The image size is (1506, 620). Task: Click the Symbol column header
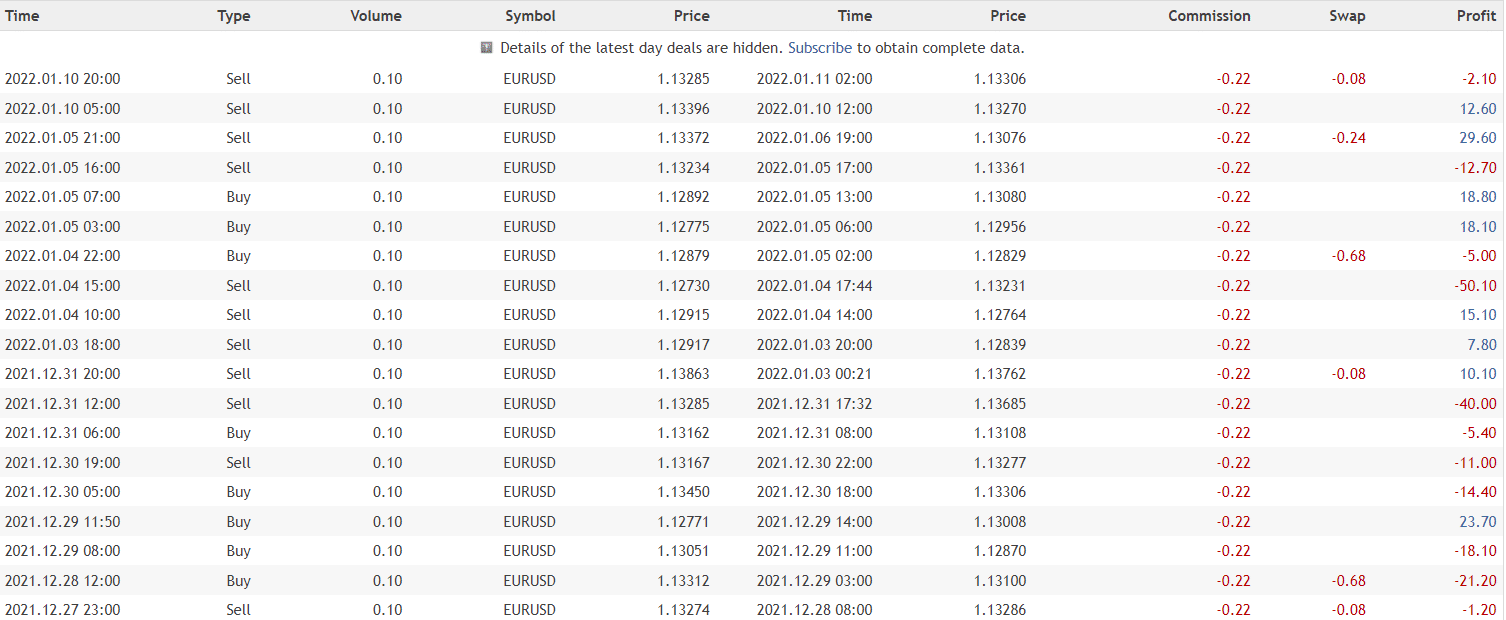530,16
